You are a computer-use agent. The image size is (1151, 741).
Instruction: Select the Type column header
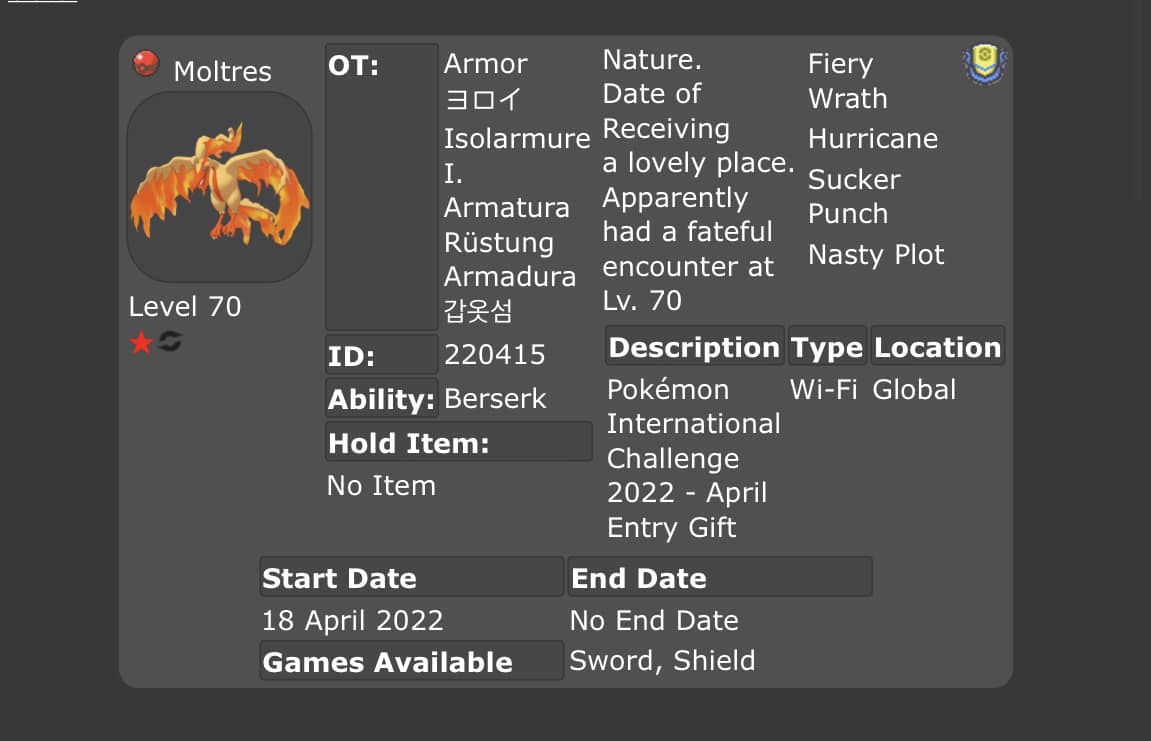click(x=827, y=347)
